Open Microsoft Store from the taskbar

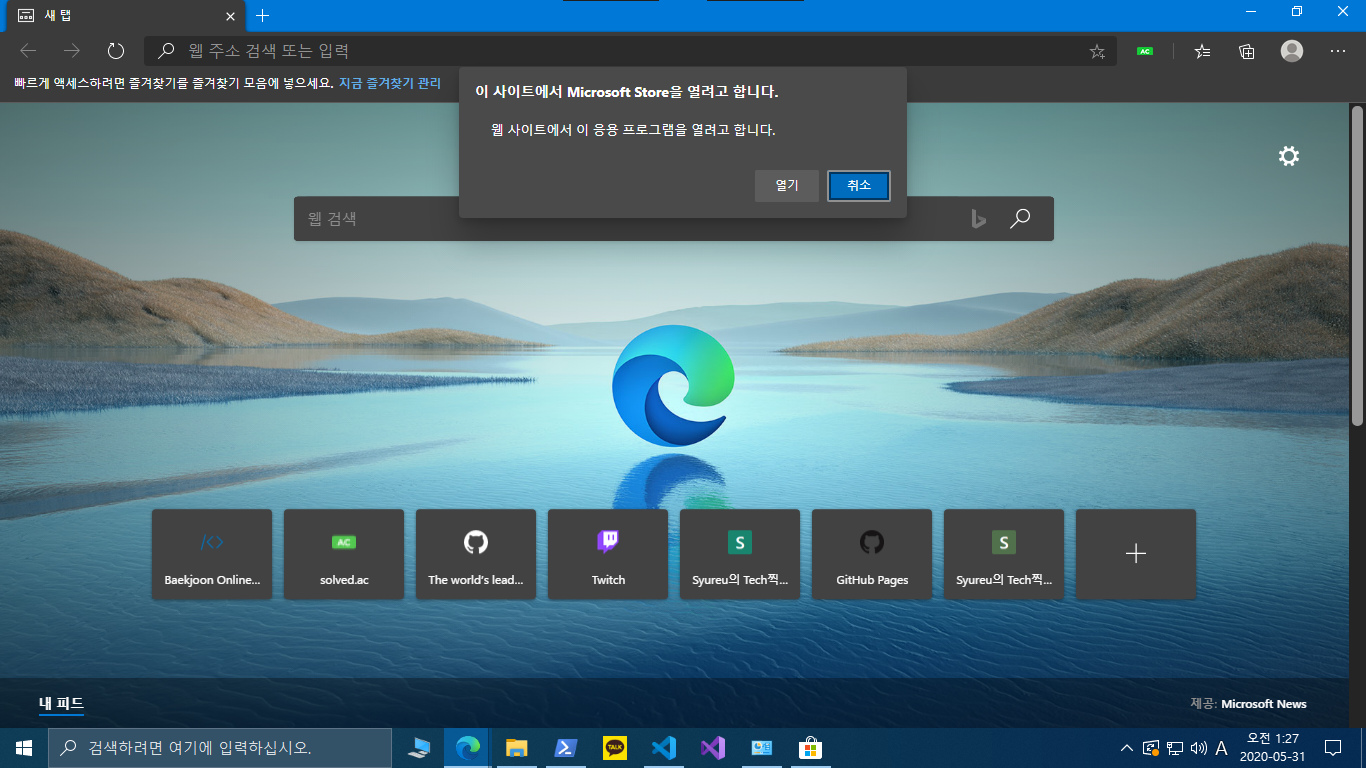tap(810, 747)
